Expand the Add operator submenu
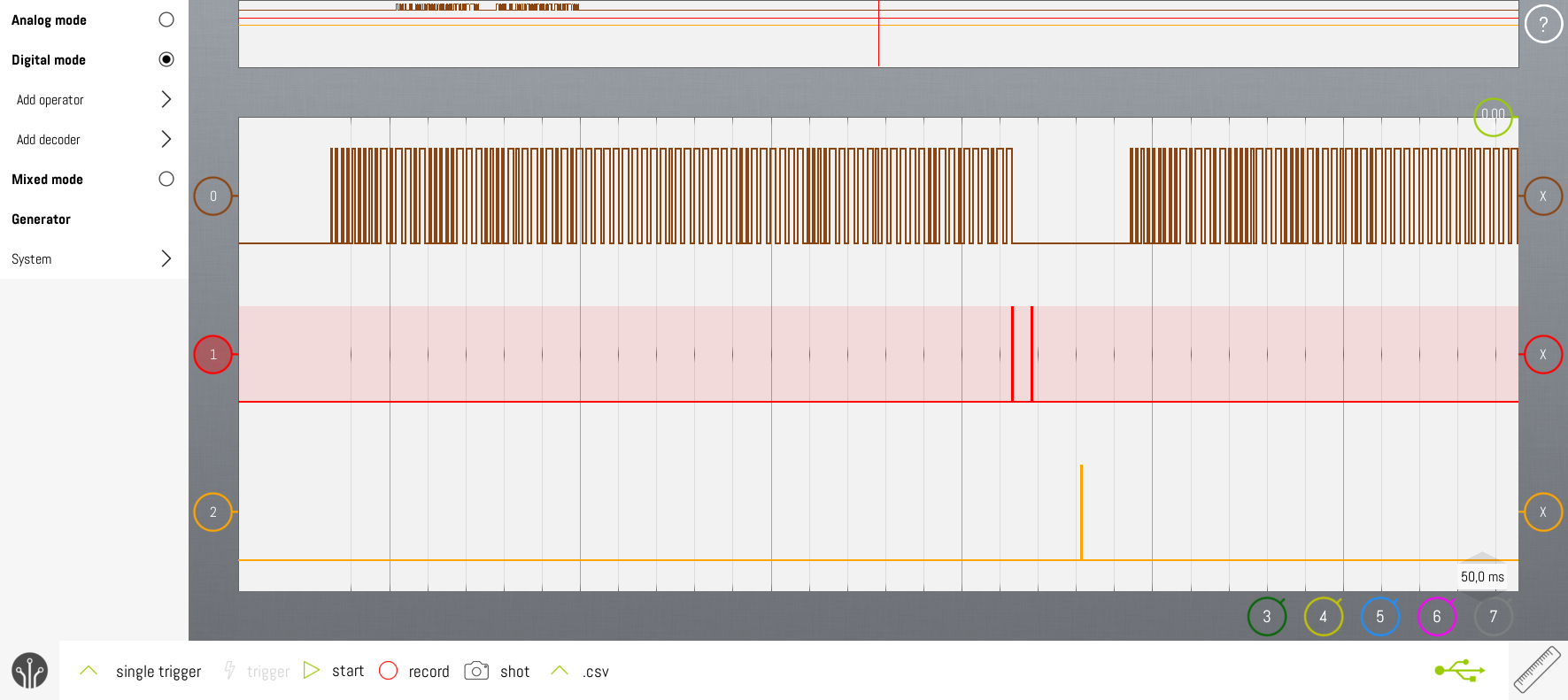 tap(166, 99)
